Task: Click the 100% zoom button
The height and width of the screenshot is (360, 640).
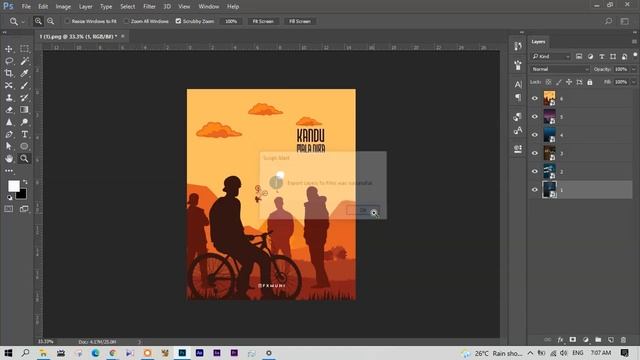Action: coord(231,21)
